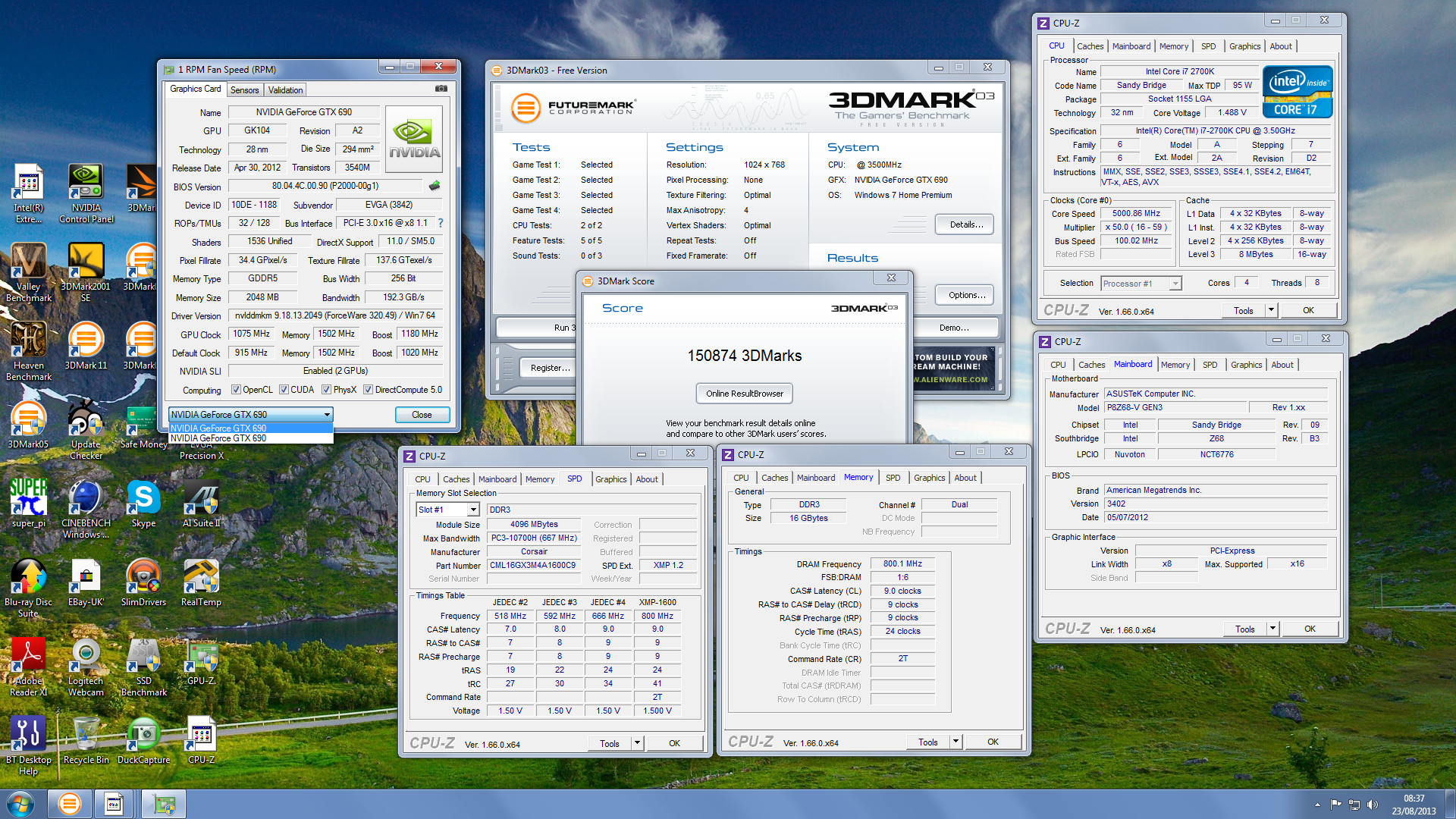1456x819 pixels.
Task: Click the Online ResultBrowser button
Action: pyautogui.click(x=745, y=394)
